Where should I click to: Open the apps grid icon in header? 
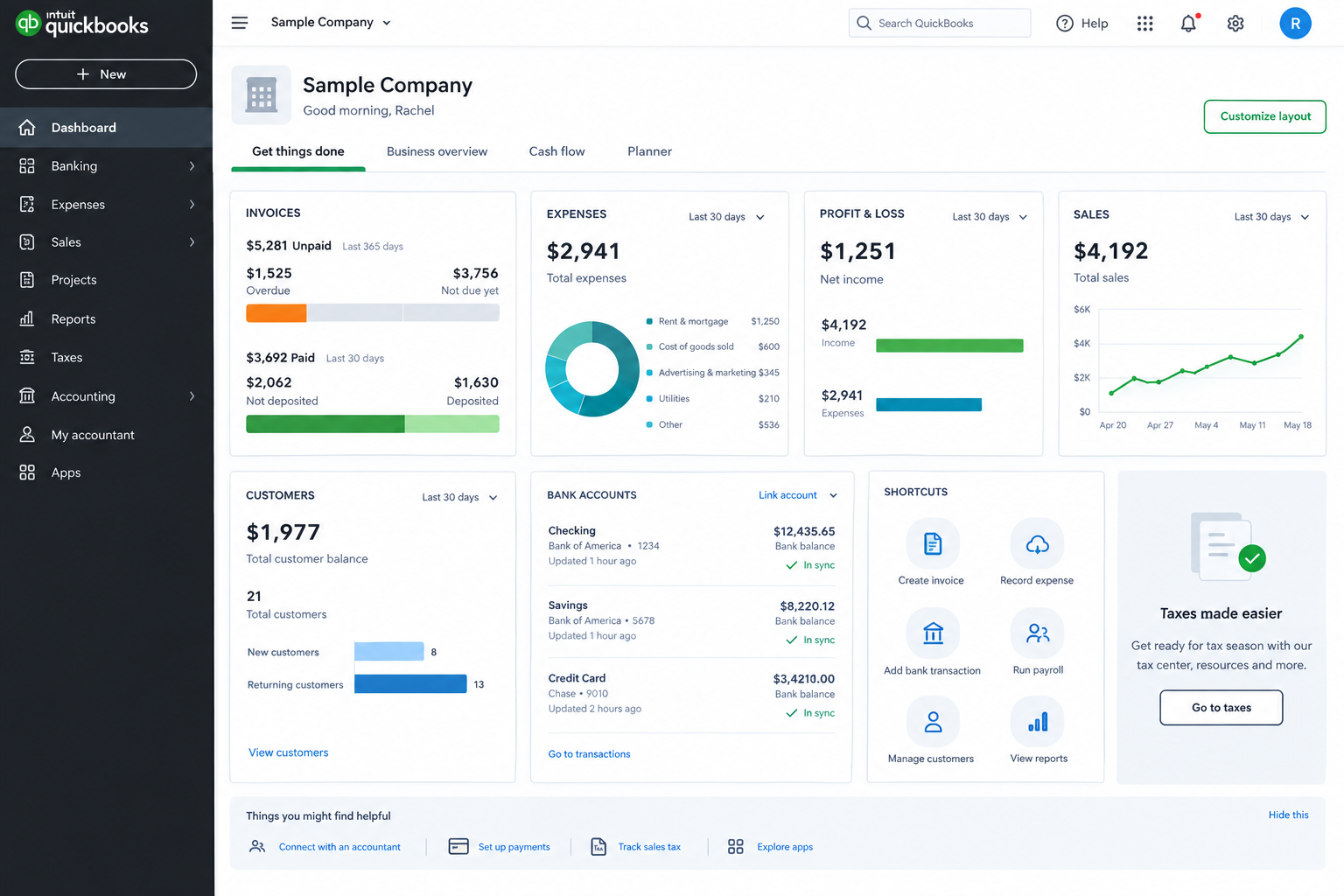[x=1144, y=24]
